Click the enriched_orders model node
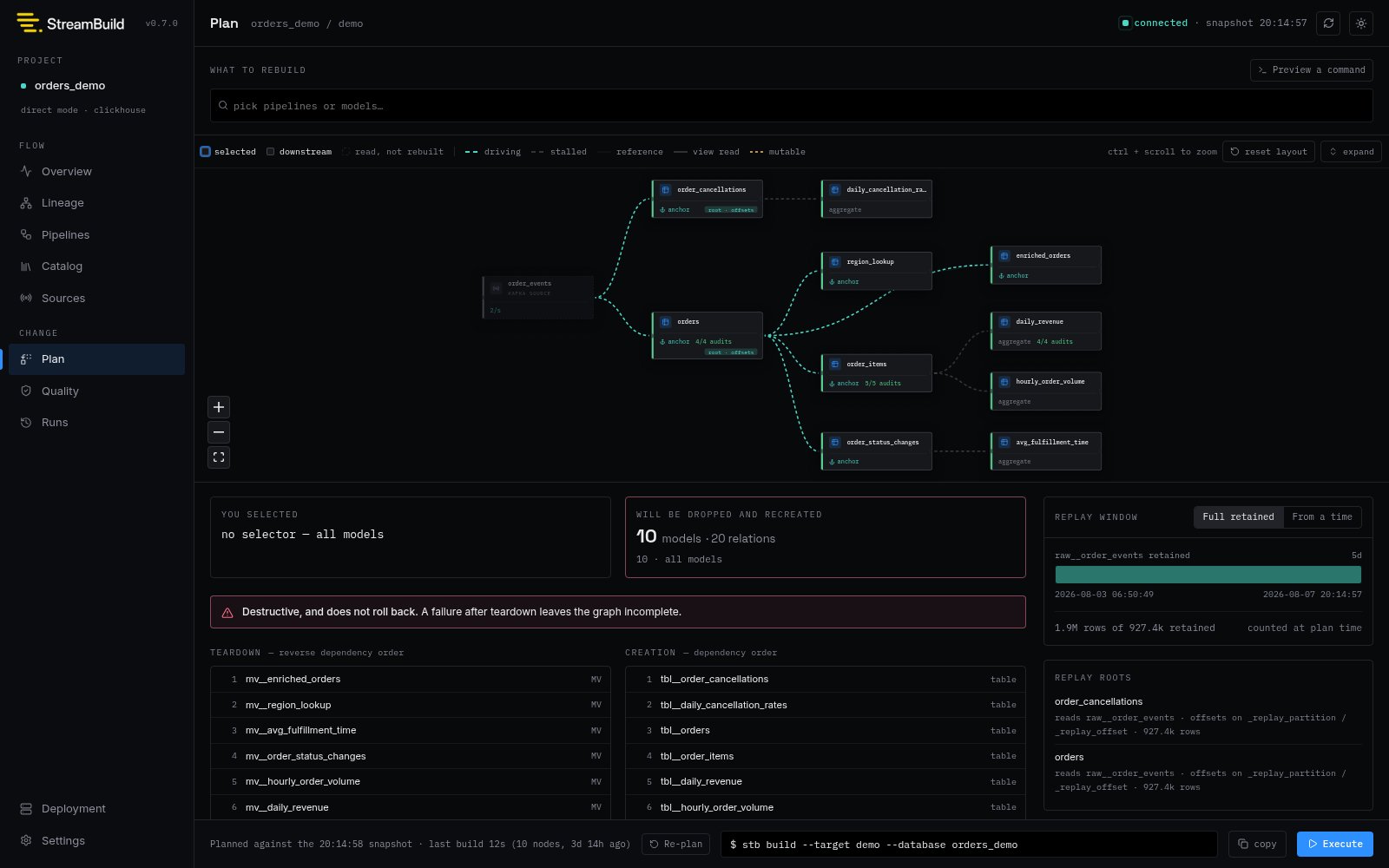The height and width of the screenshot is (868, 1389). (1045, 265)
